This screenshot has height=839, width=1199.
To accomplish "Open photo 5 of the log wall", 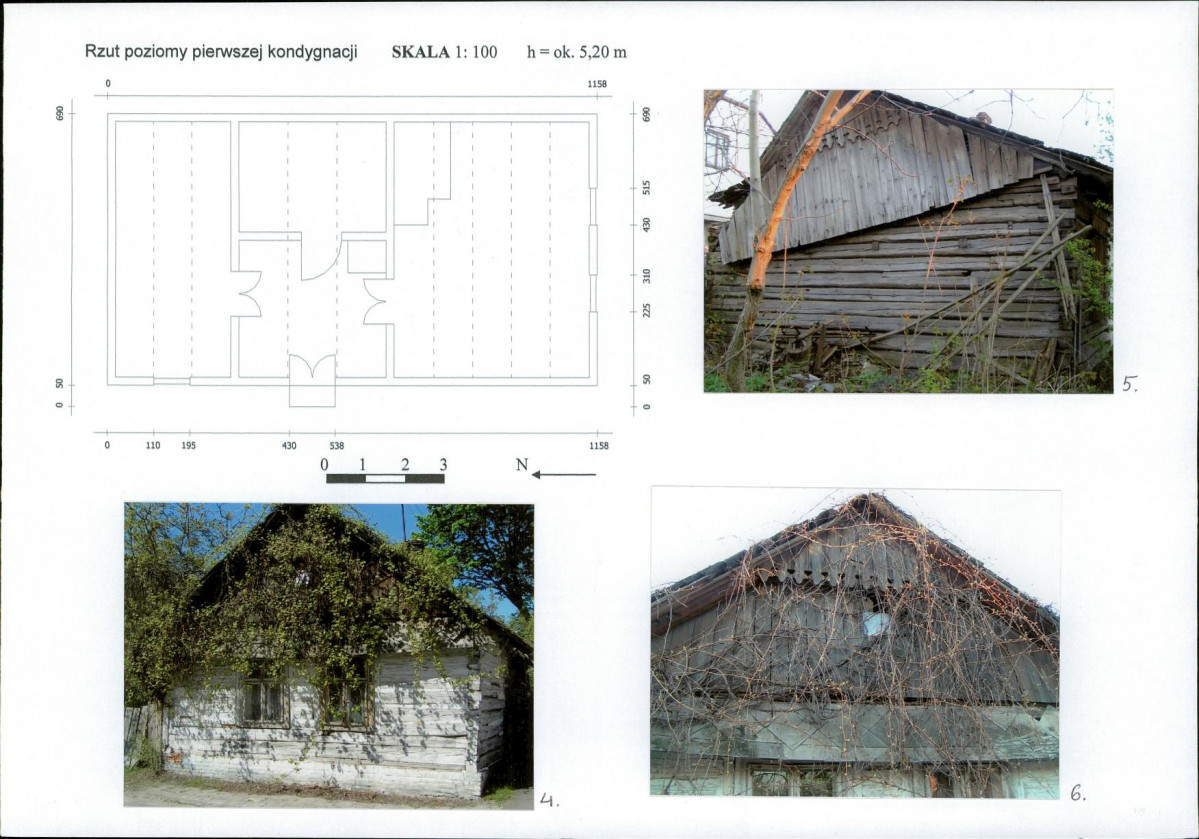I will point(908,241).
